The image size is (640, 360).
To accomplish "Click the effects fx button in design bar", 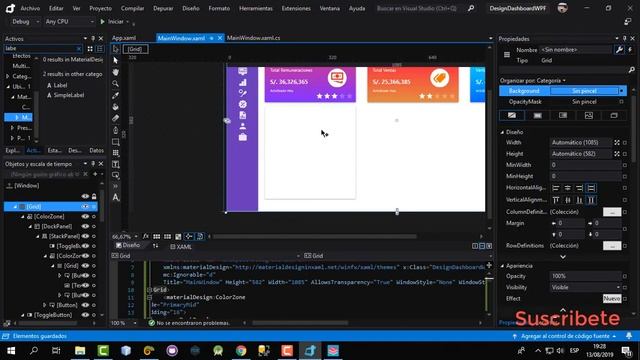I will (x=146, y=236).
